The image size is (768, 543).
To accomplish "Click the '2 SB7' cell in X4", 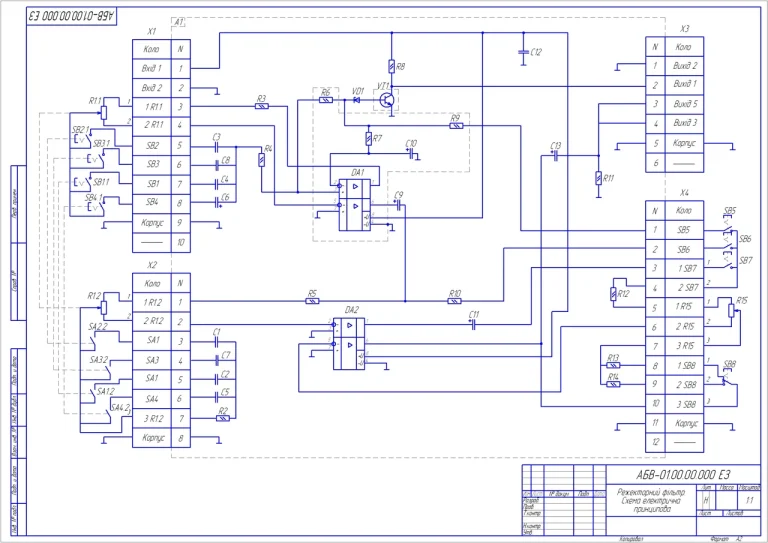I will (684, 287).
